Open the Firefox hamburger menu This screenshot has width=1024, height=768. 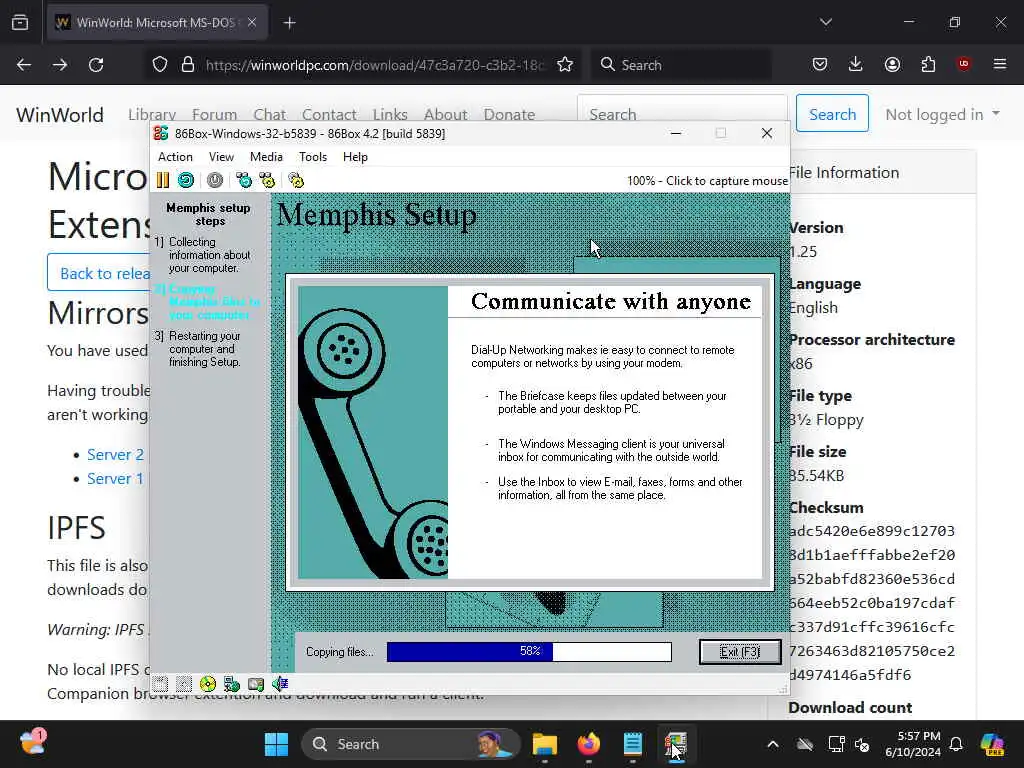tap(1000, 64)
